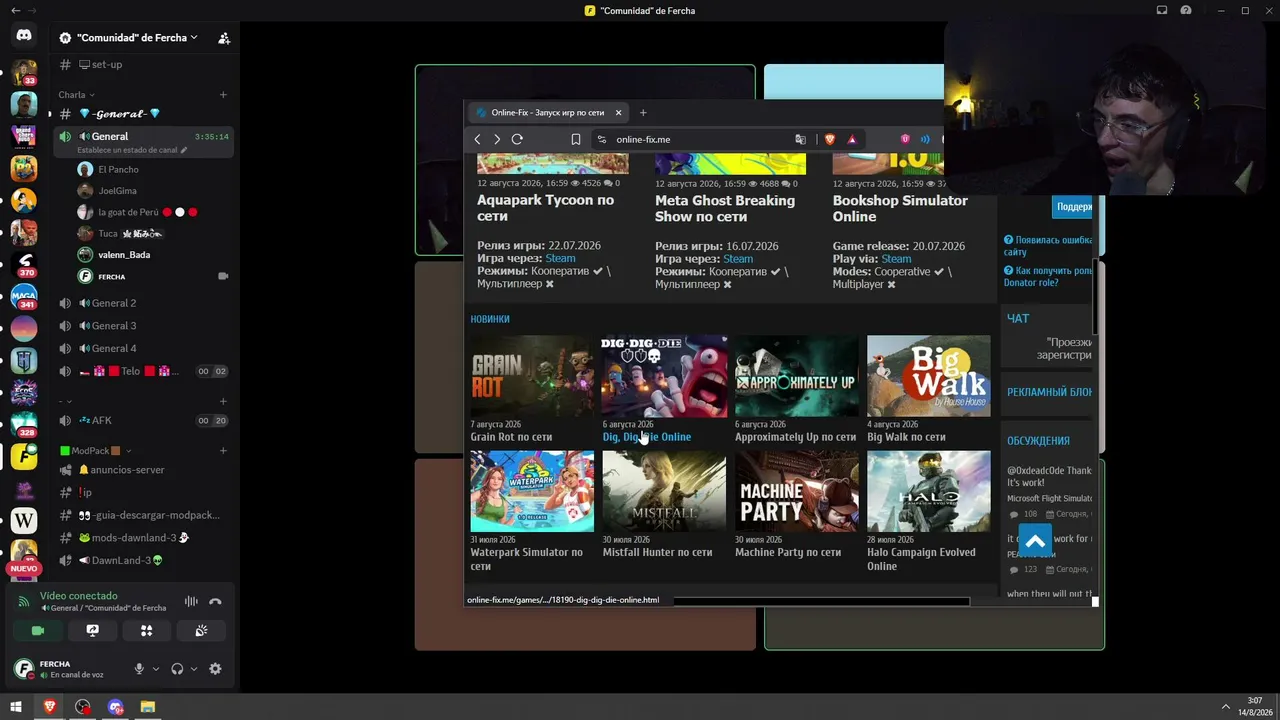Image resolution: width=1280 pixels, height=720 pixels.
Task: Open Brave Rewards triangle icon
Action: (852, 140)
